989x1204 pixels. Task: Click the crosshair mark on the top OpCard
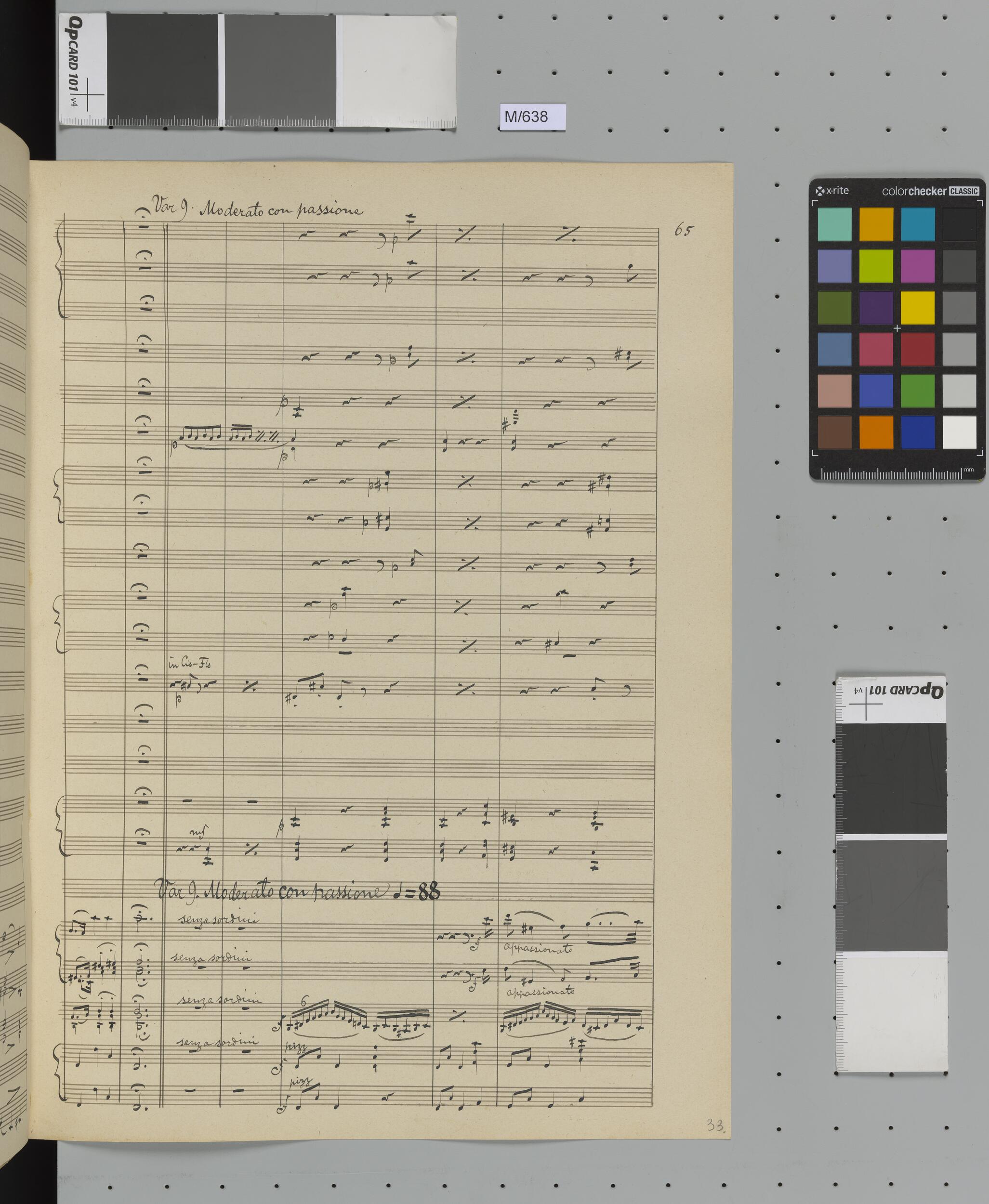(88, 94)
